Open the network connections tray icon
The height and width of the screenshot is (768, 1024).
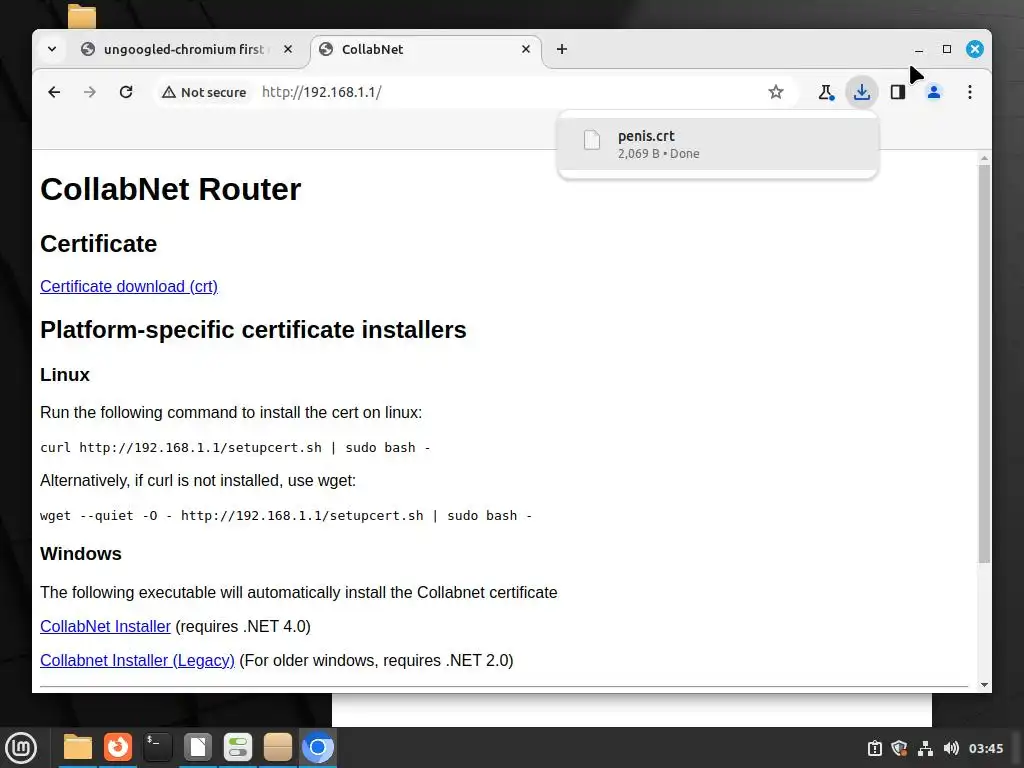[x=925, y=748]
